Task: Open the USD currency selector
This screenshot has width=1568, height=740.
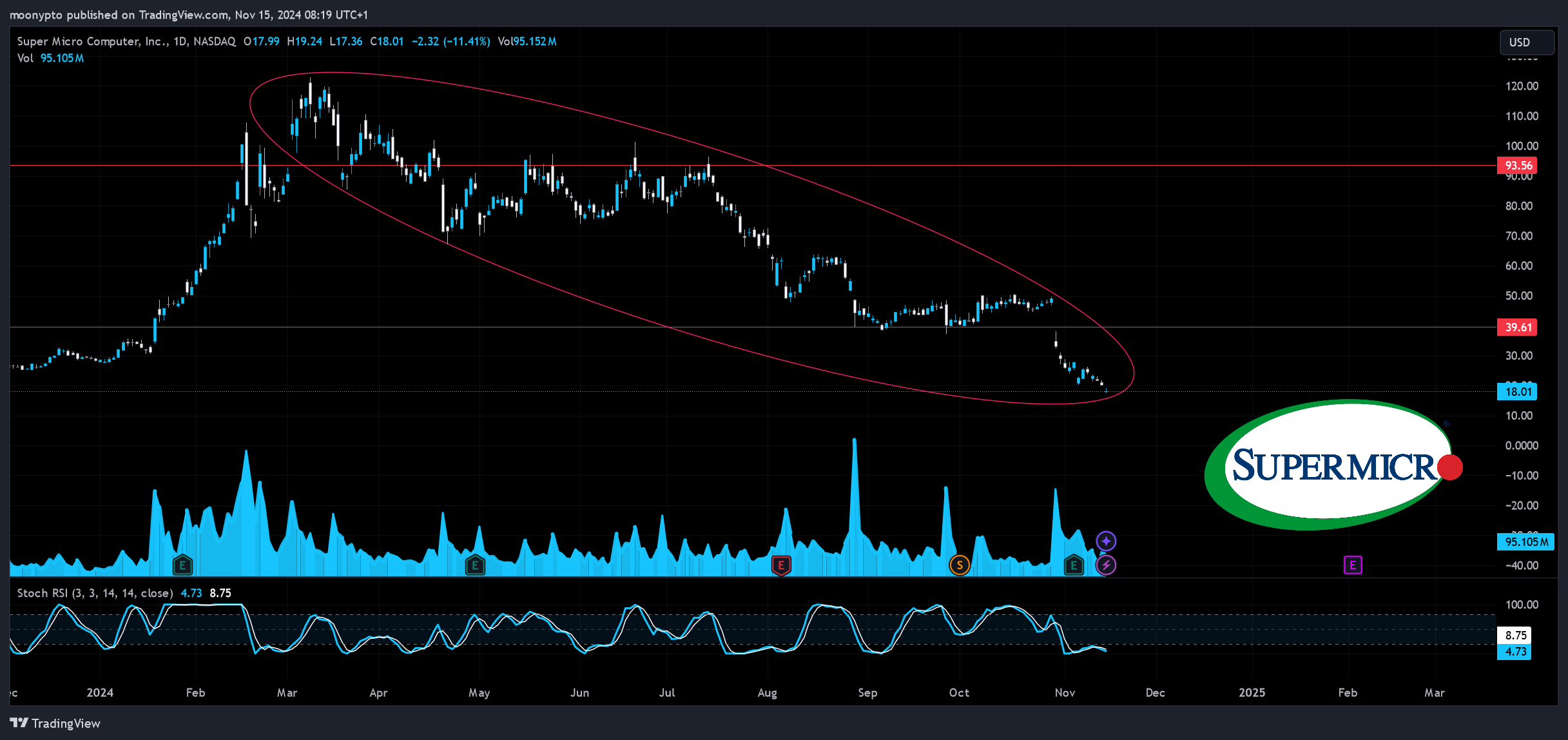Action: click(x=1527, y=42)
